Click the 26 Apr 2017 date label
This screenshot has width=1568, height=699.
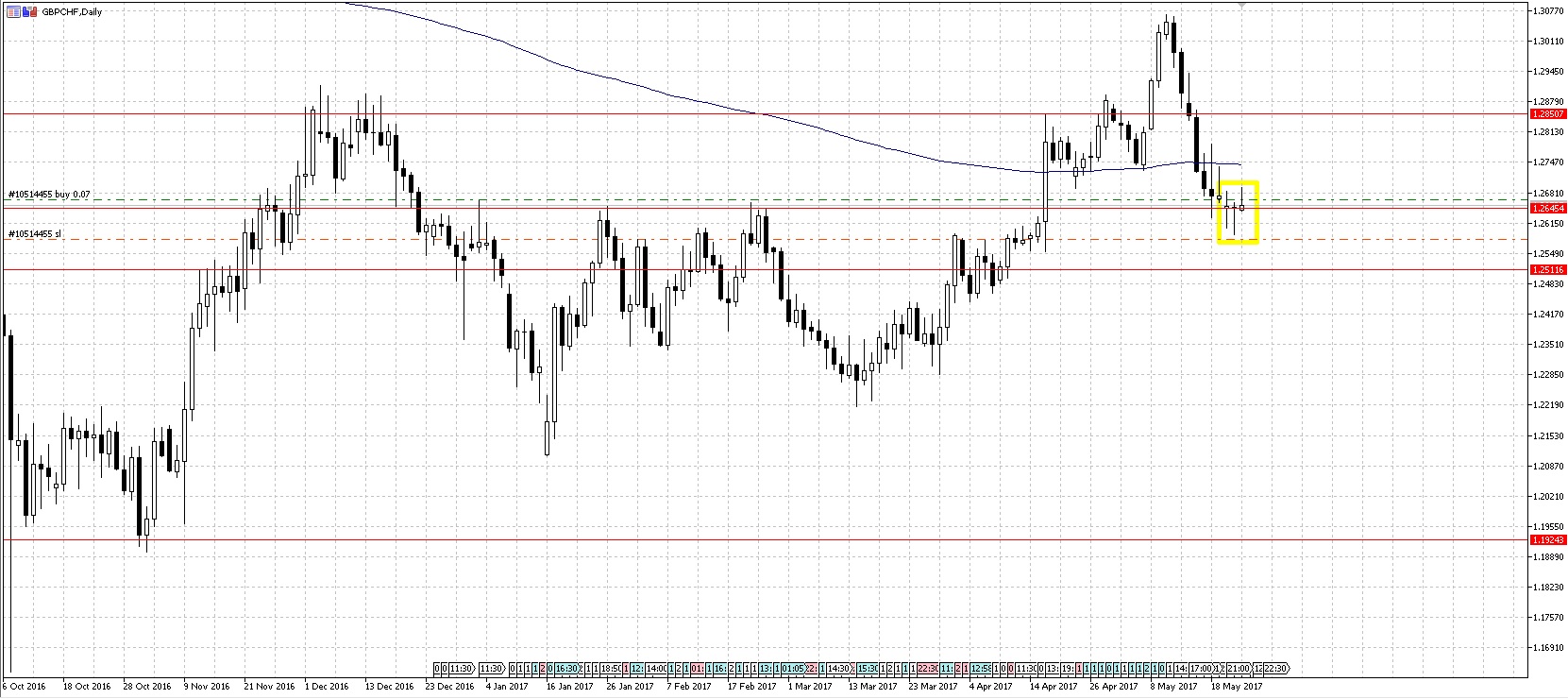point(1113,687)
